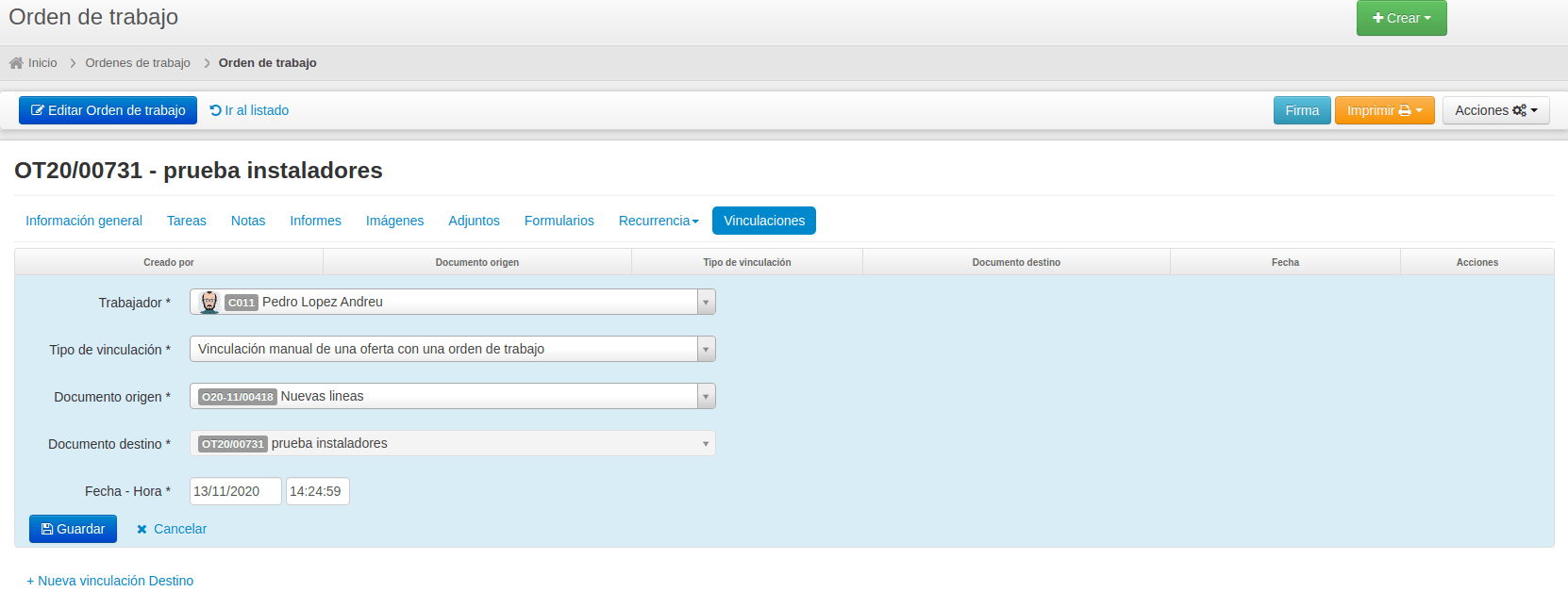Image resolution: width=1568 pixels, height=592 pixels.
Task: Open the Crear dropdown button
Action: pos(1401,18)
